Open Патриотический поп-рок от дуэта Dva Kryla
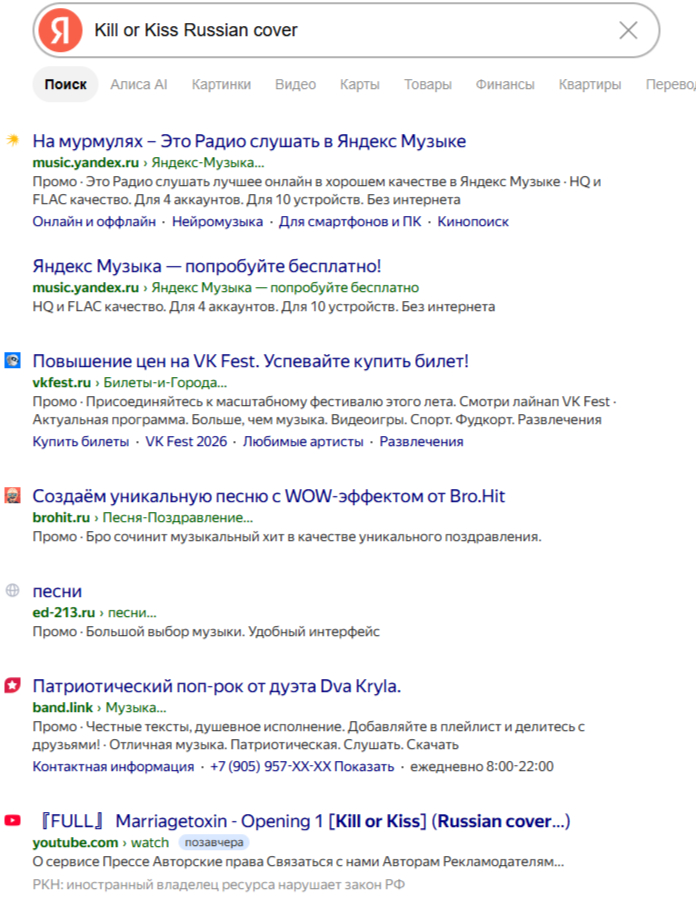Viewport: 696px width, 911px height. (x=217, y=686)
